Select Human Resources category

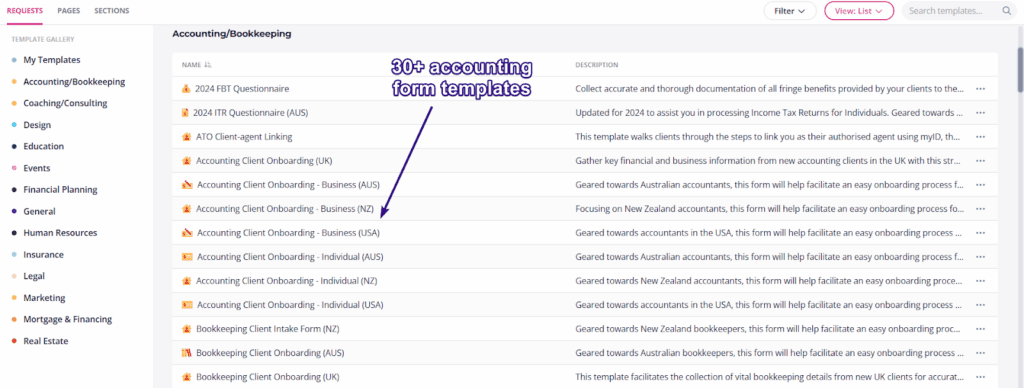coord(60,233)
